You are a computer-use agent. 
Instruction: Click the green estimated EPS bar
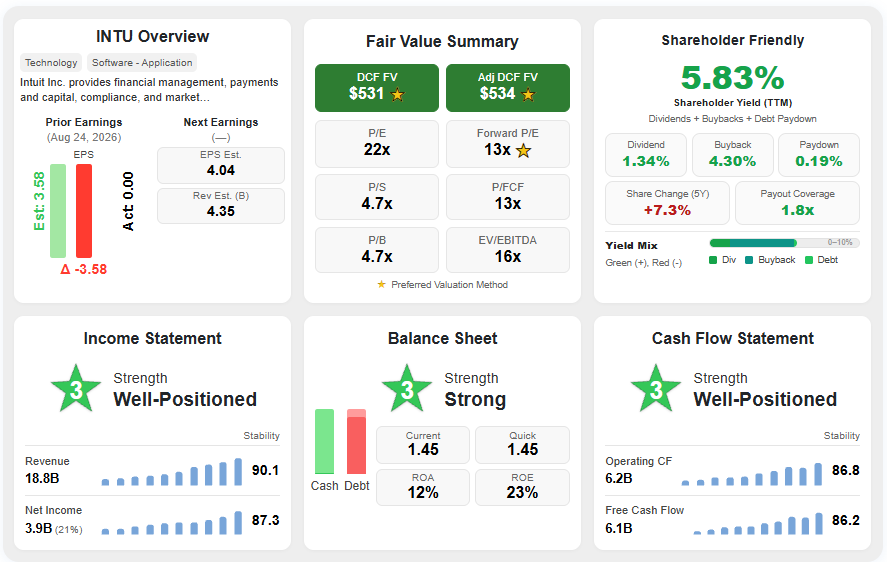58,211
